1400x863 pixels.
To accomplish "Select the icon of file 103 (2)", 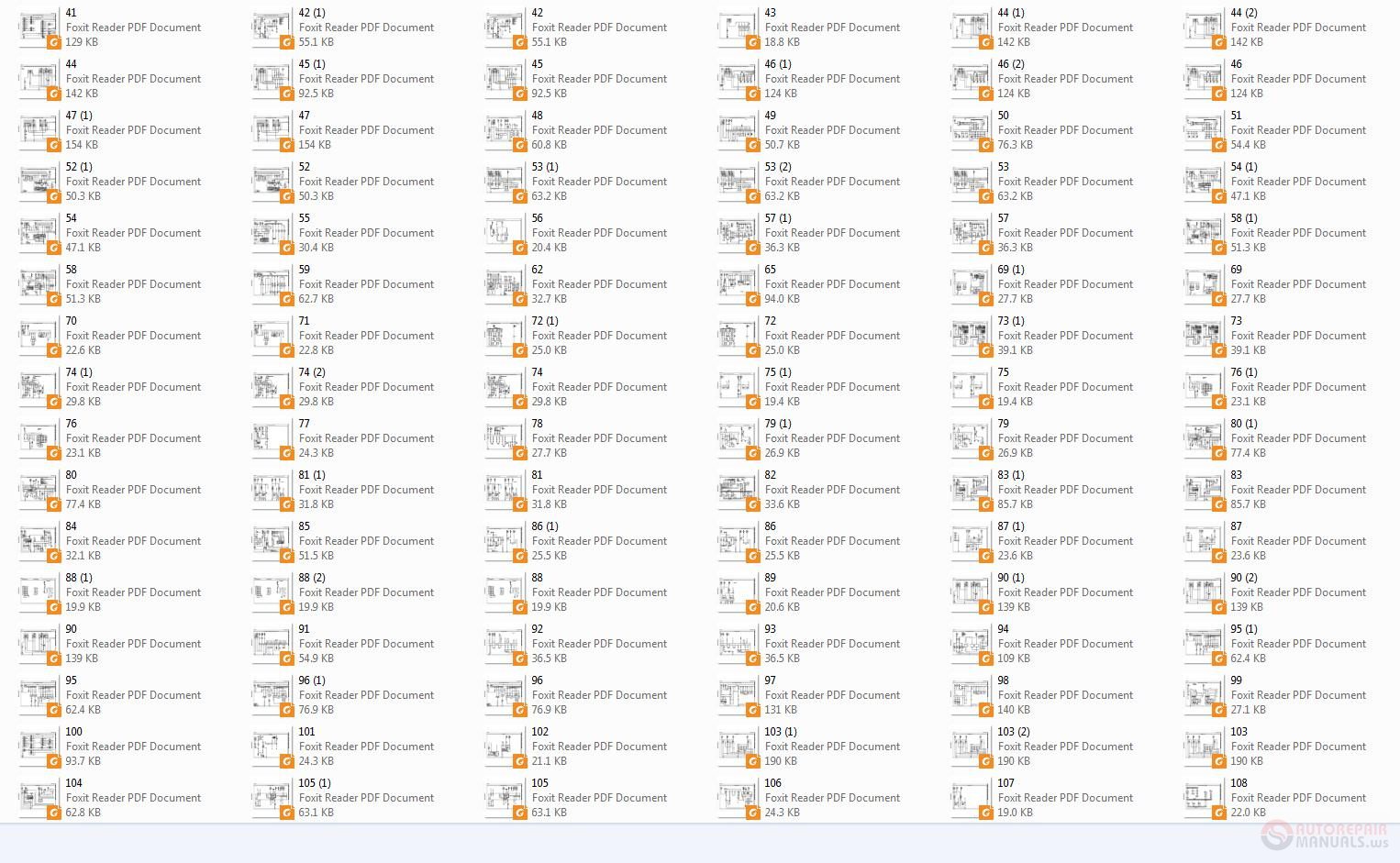I will coord(971,748).
